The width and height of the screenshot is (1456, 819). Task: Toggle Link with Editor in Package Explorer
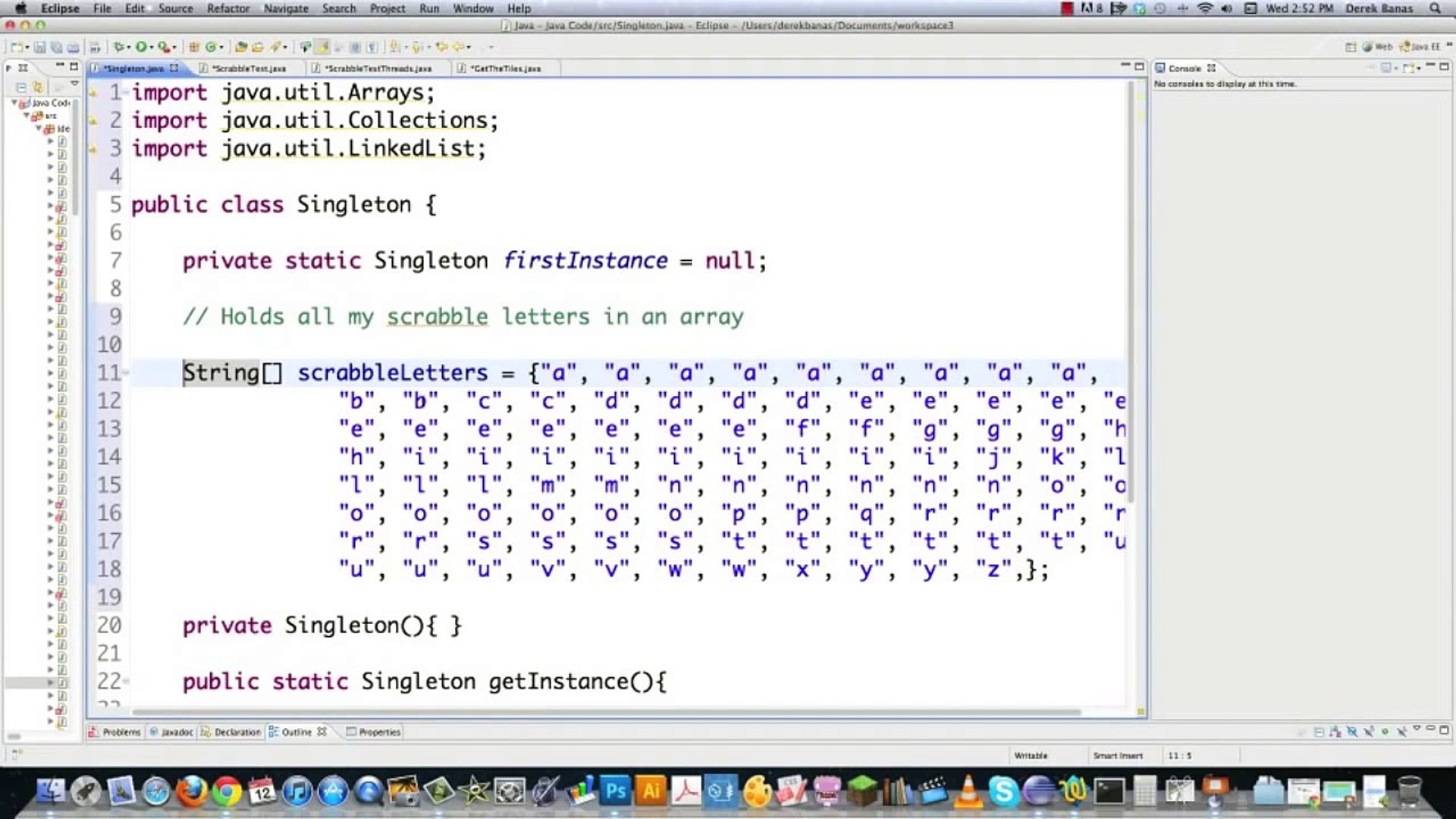pyautogui.click(x=37, y=86)
